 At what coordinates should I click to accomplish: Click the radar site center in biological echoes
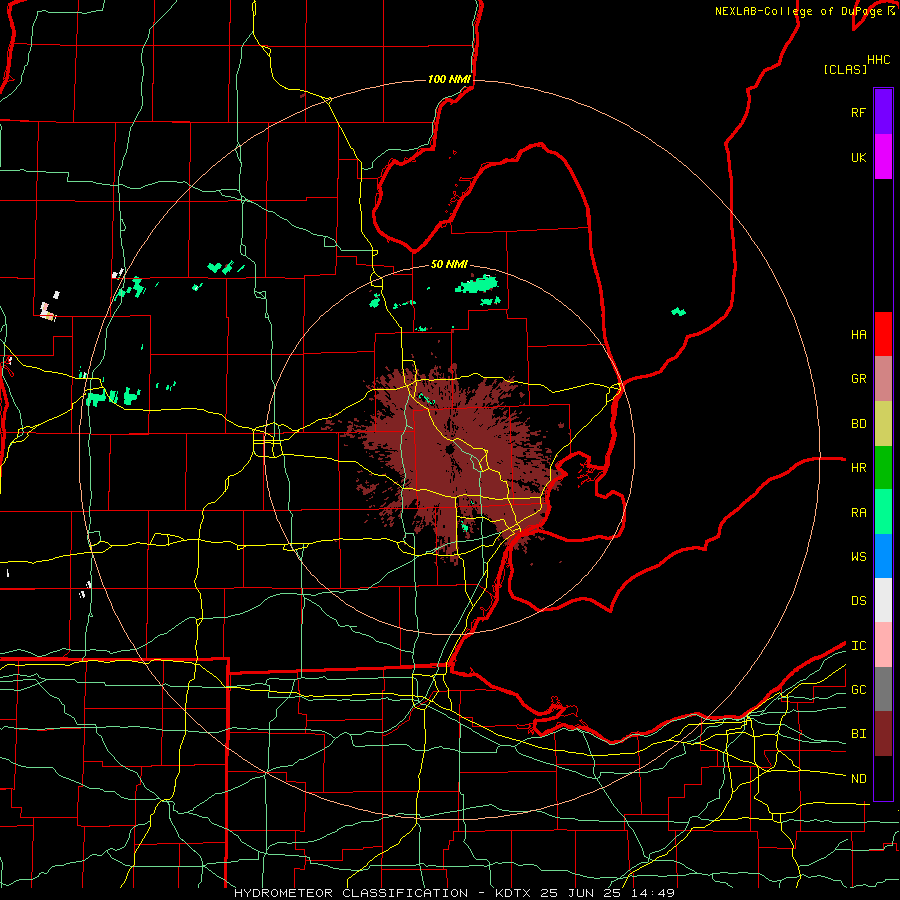pyautogui.click(x=449, y=449)
